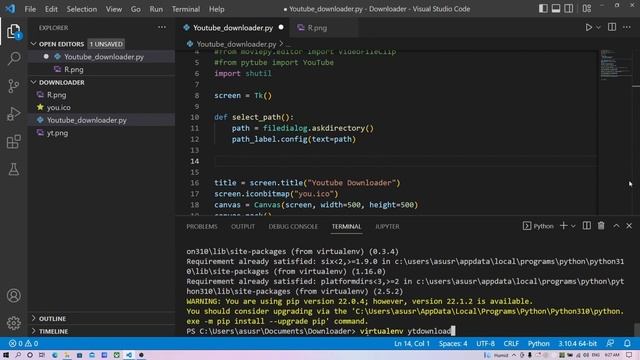Select the Python language mode
This screenshot has width=640, height=360.
tap(538, 344)
